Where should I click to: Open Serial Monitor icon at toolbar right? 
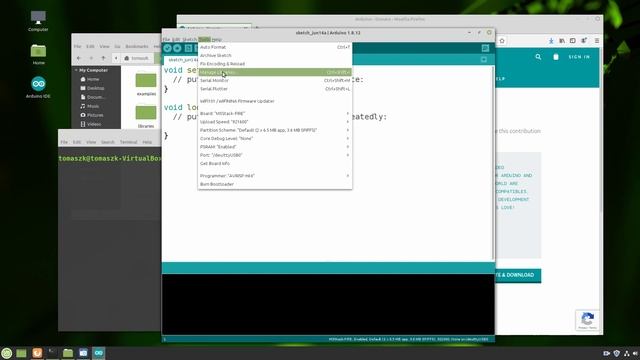pos(485,48)
